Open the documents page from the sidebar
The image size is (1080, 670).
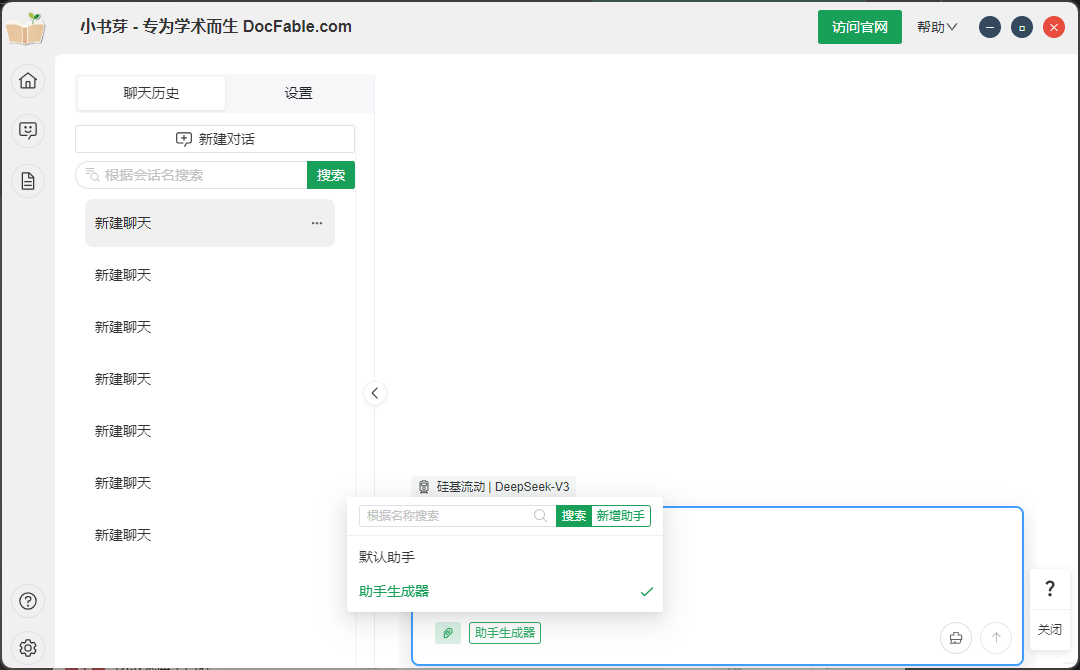(x=28, y=181)
